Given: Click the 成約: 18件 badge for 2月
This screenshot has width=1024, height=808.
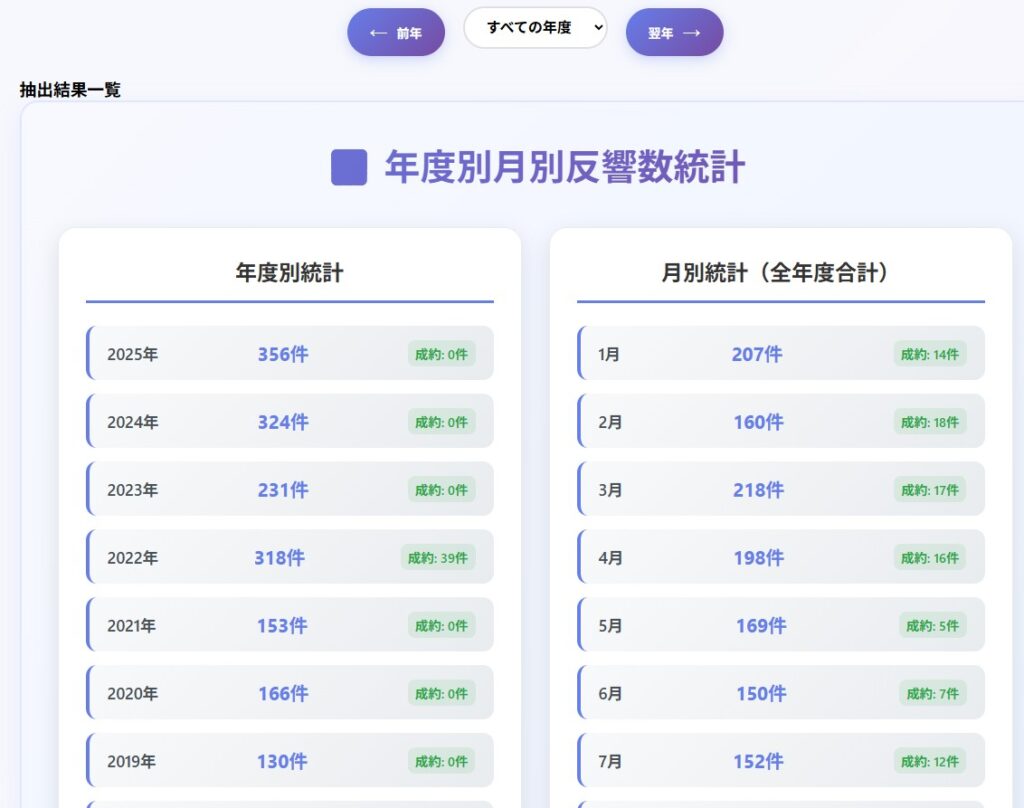Looking at the screenshot, I should (x=929, y=422).
